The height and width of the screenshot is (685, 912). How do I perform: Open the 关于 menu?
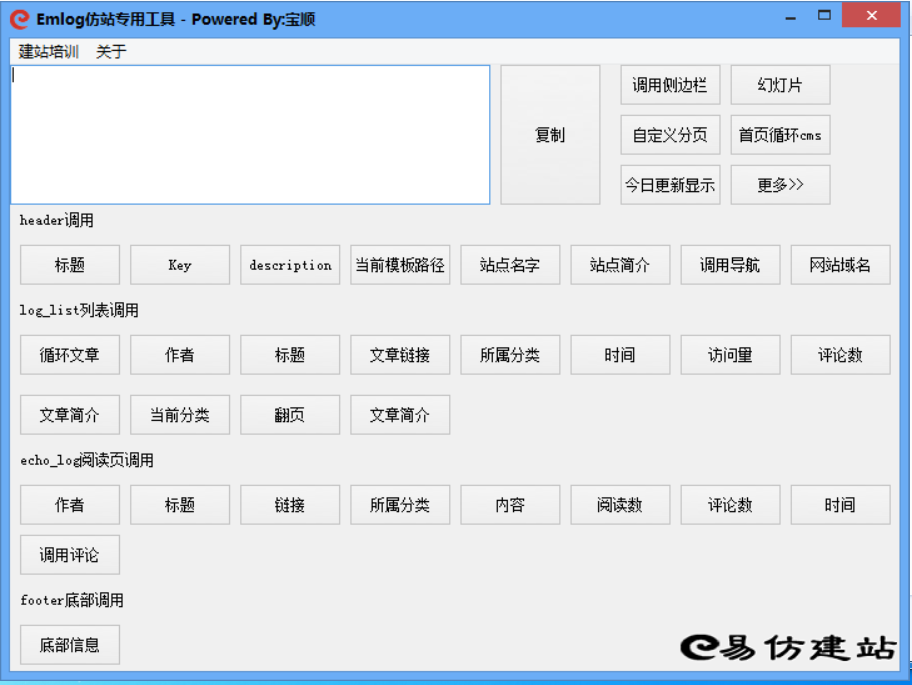(111, 51)
